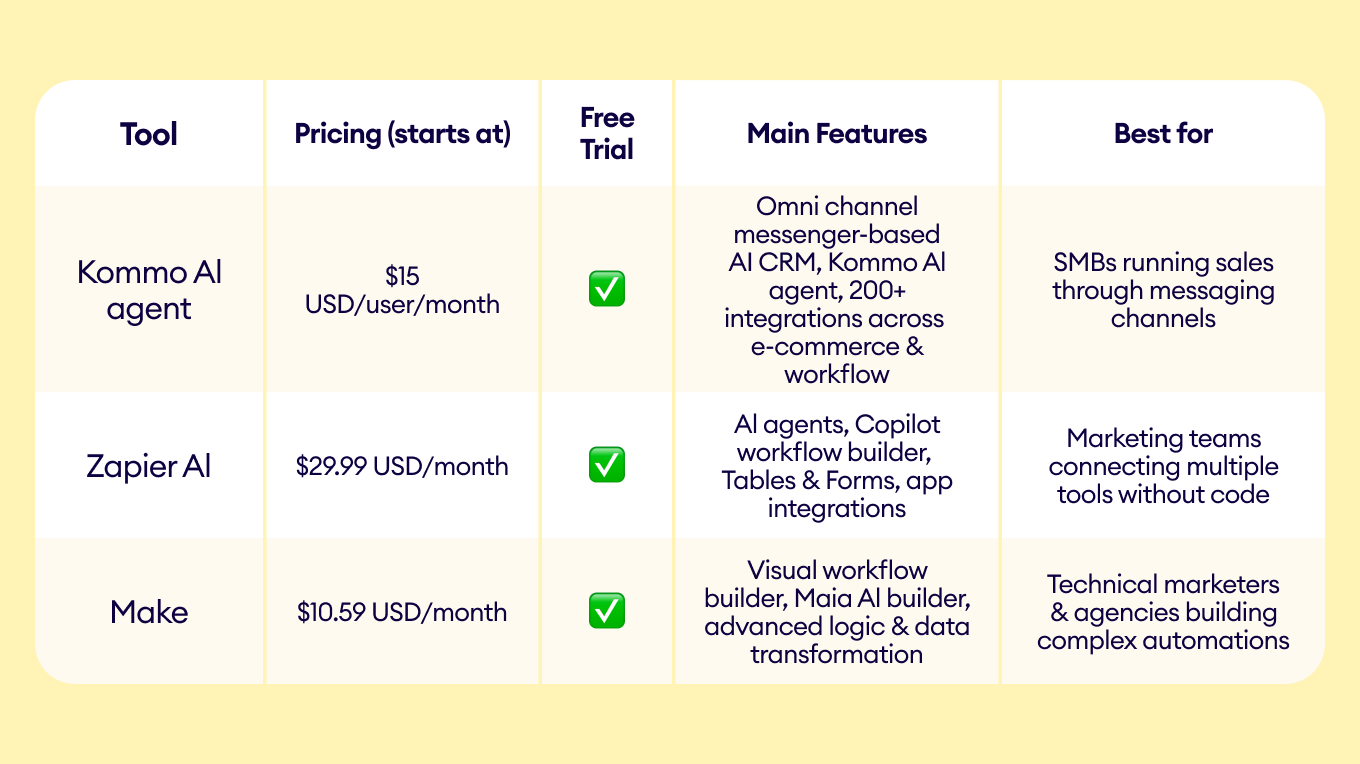Select the Zapier AI tool name
The image size is (1360, 764).
(x=149, y=466)
